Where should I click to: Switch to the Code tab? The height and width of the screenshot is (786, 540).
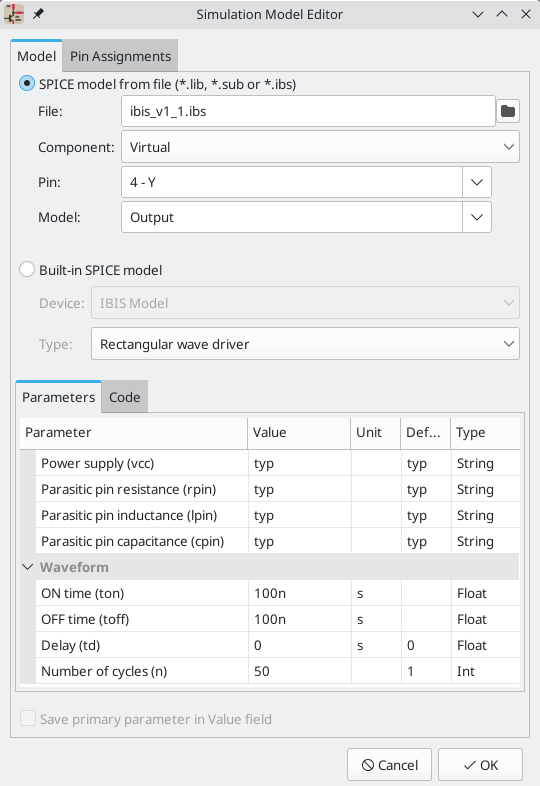tap(124, 397)
